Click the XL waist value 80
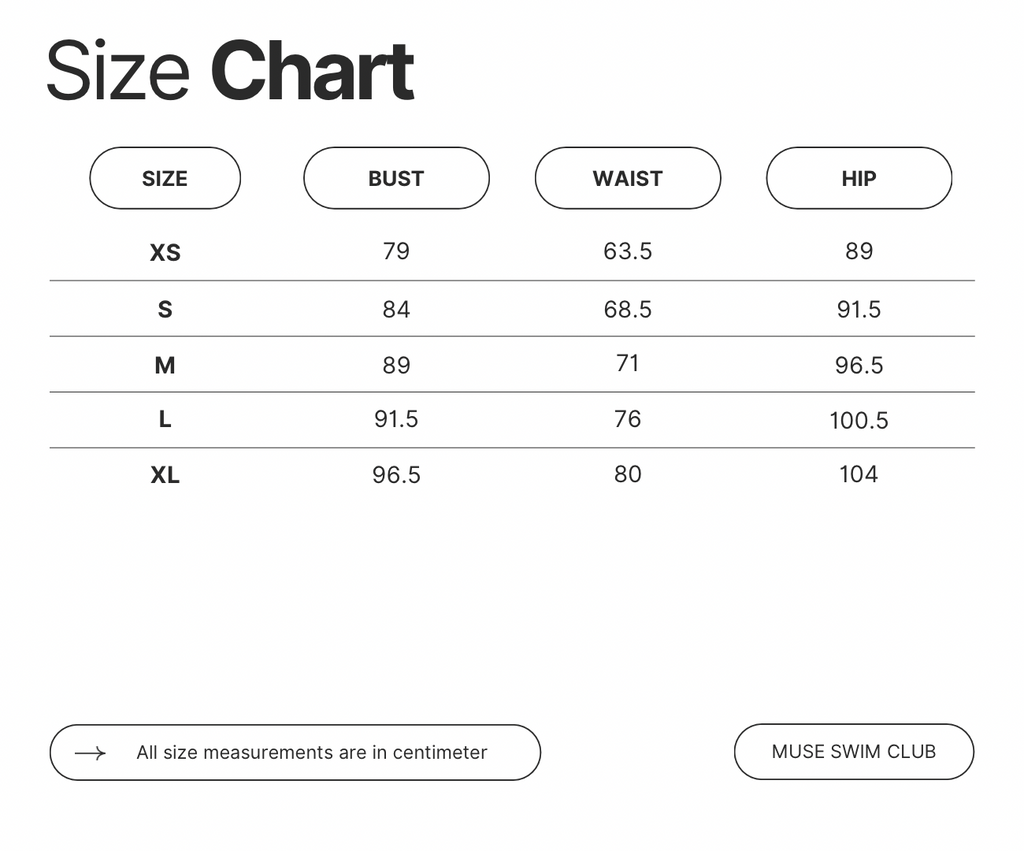The height and width of the screenshot is (851, 1024). click(x=628, y=474)
